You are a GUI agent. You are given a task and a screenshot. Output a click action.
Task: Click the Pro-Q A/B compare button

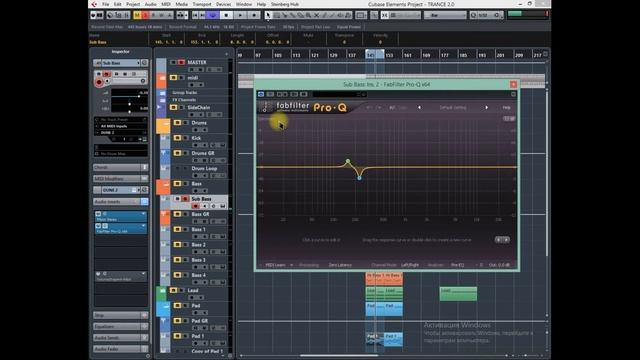point(392,107)
